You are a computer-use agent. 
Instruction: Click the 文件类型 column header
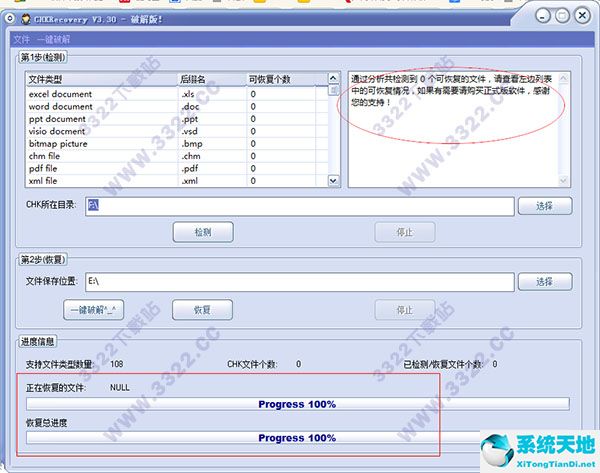coord(102,79)
